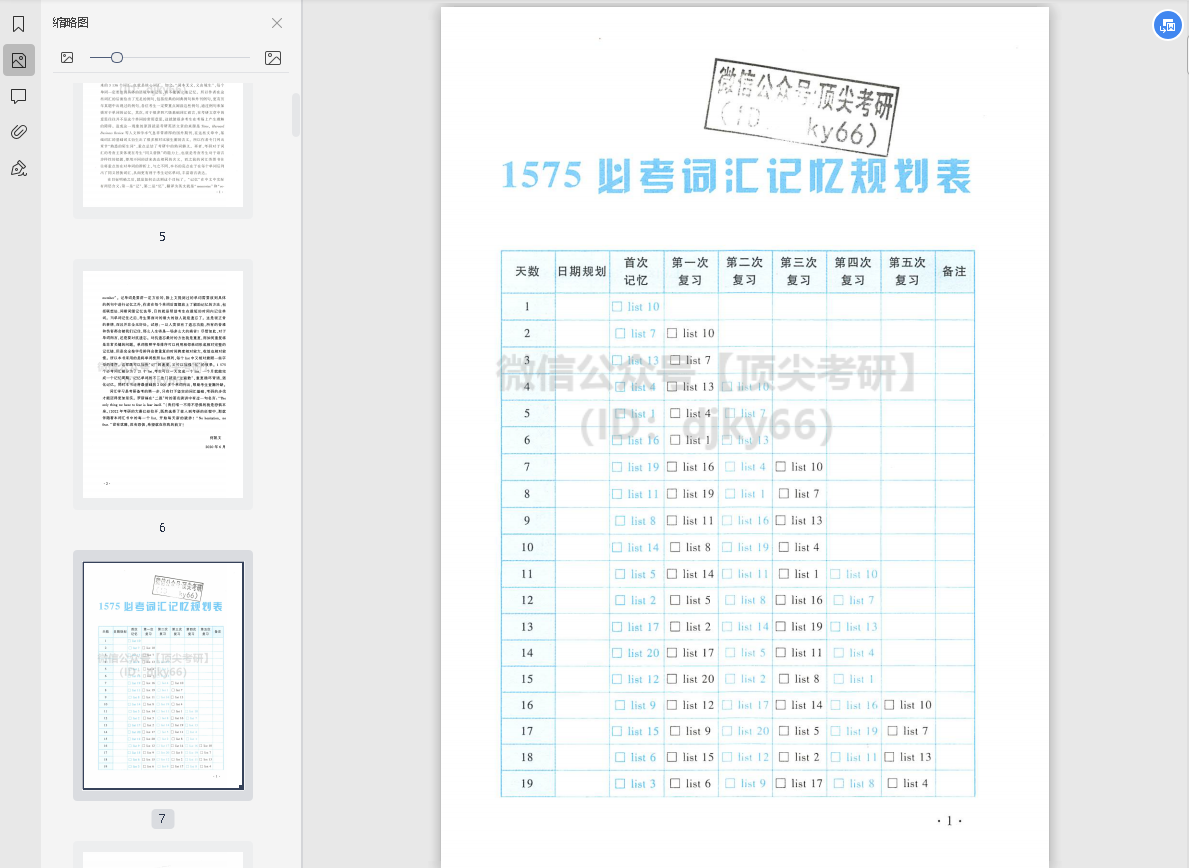Click the 备注 column header
Viewport: 1189px width, 868px height.
[x=954, y=271]
